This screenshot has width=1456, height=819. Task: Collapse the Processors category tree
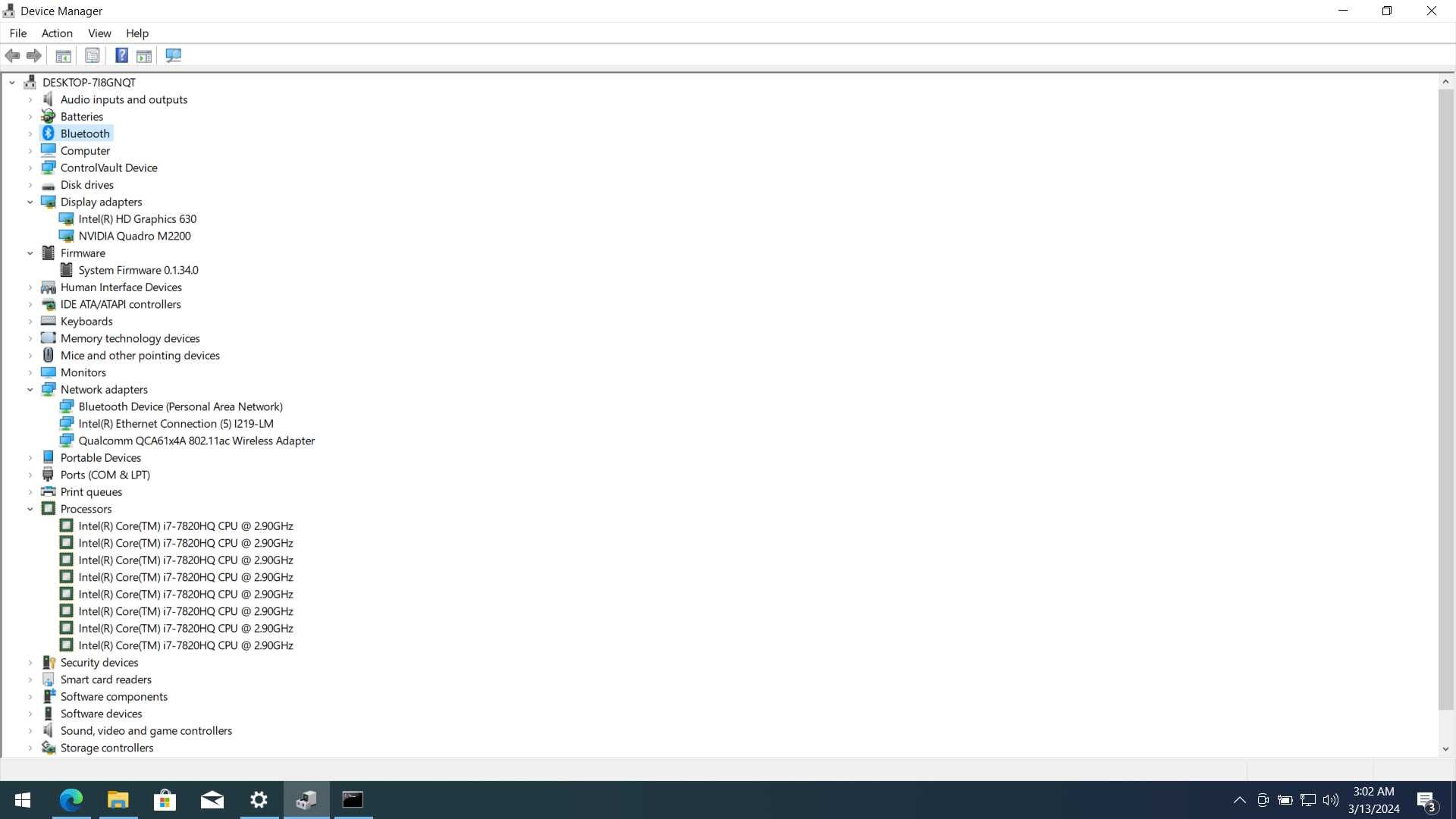[x=30, y=508]
